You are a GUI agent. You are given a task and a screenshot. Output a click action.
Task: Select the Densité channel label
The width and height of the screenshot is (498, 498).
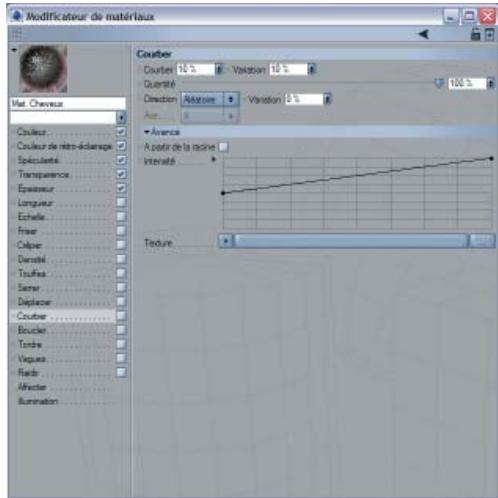(32, 259)
